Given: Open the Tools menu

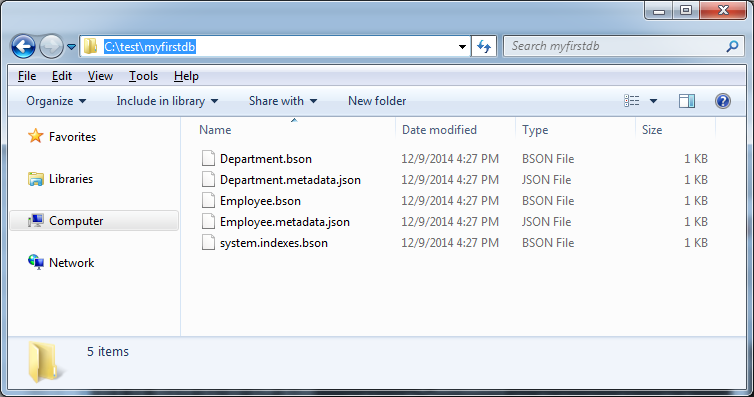Looking at the screenshot, I should click(143, 76).
